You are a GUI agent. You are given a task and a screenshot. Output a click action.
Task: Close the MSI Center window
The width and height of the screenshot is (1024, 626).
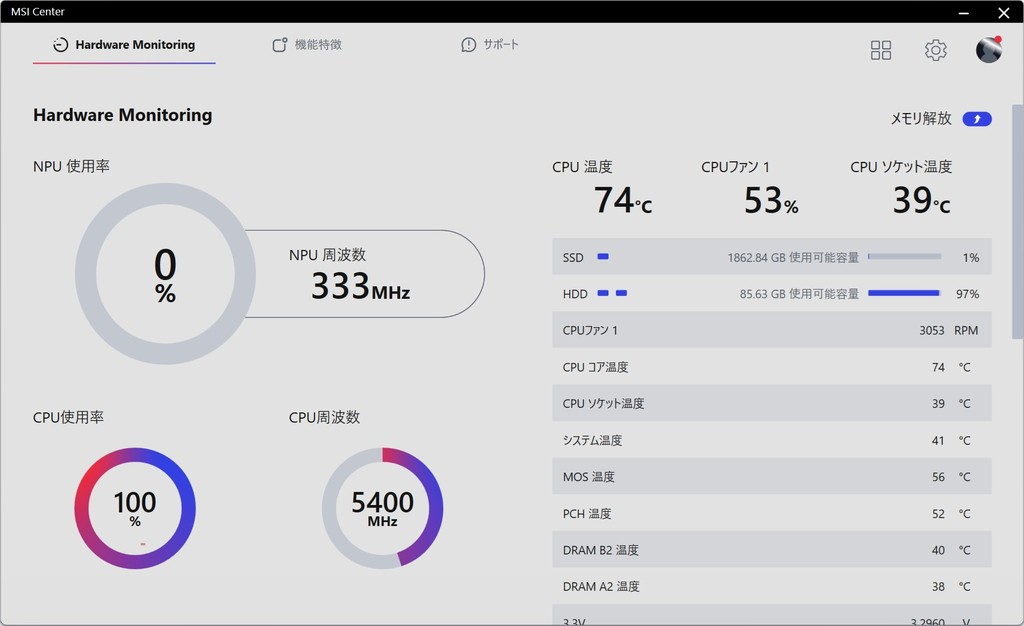point(1004,12)
